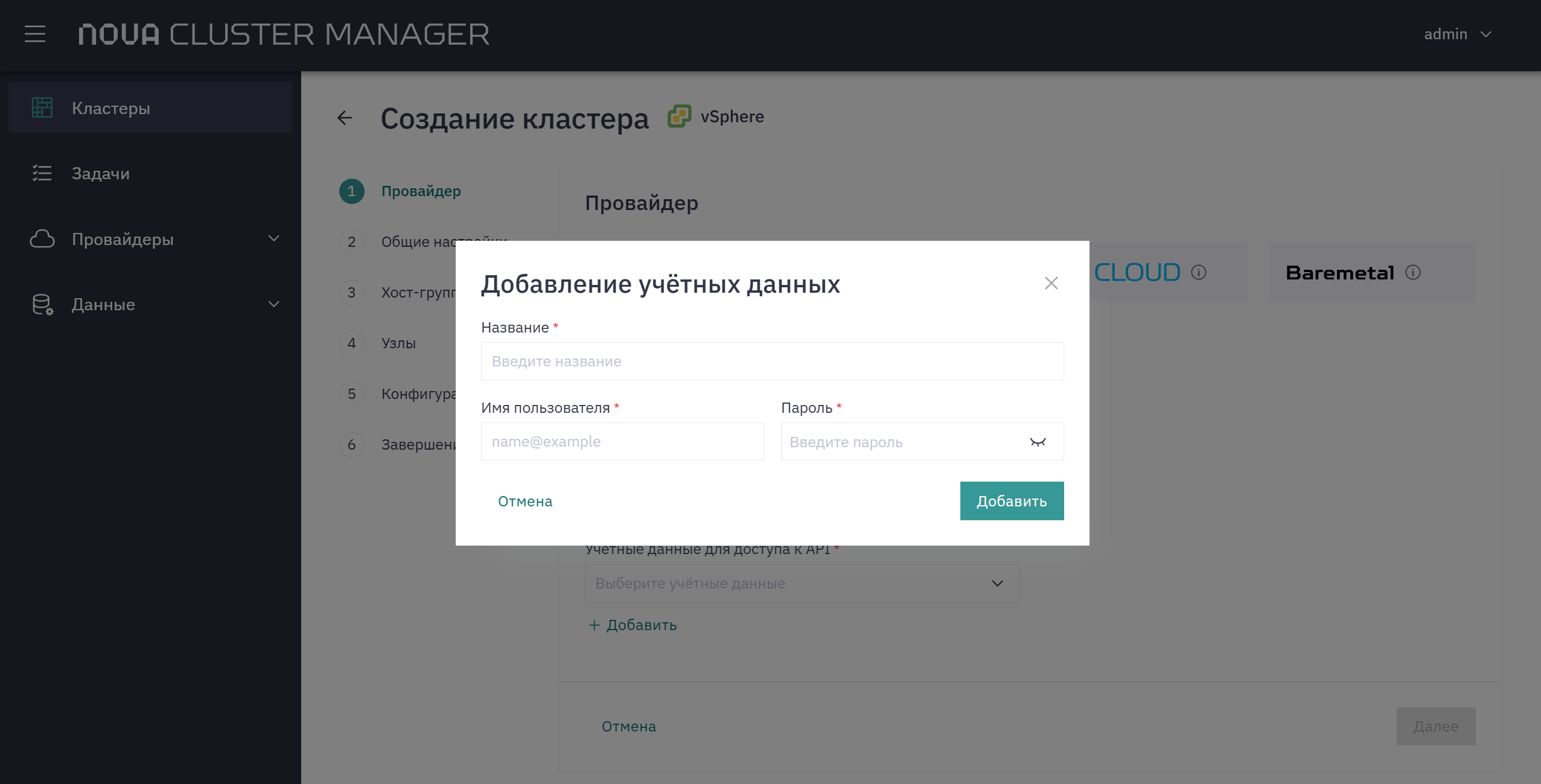Open Кластеры in sidebar
The image size is (1541, 784).
[150, 108]
